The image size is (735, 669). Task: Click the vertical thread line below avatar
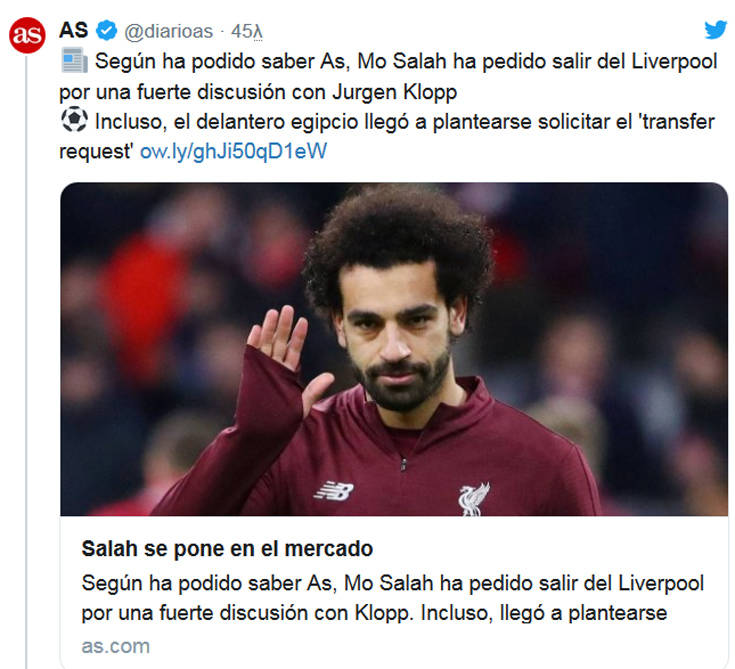click(x=26, y=361)
